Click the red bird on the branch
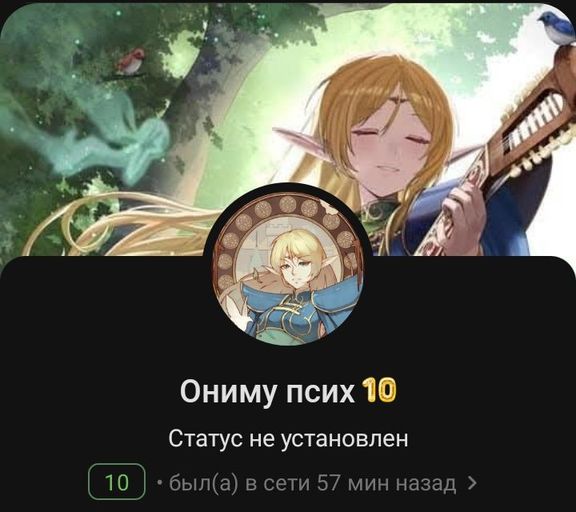 click(x=130, y=61)
